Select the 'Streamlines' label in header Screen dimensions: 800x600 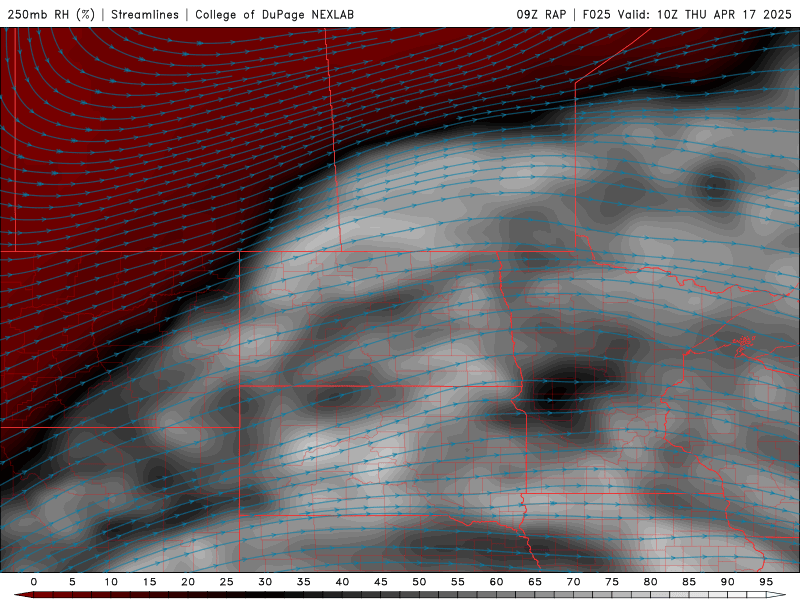coord(145,14)
